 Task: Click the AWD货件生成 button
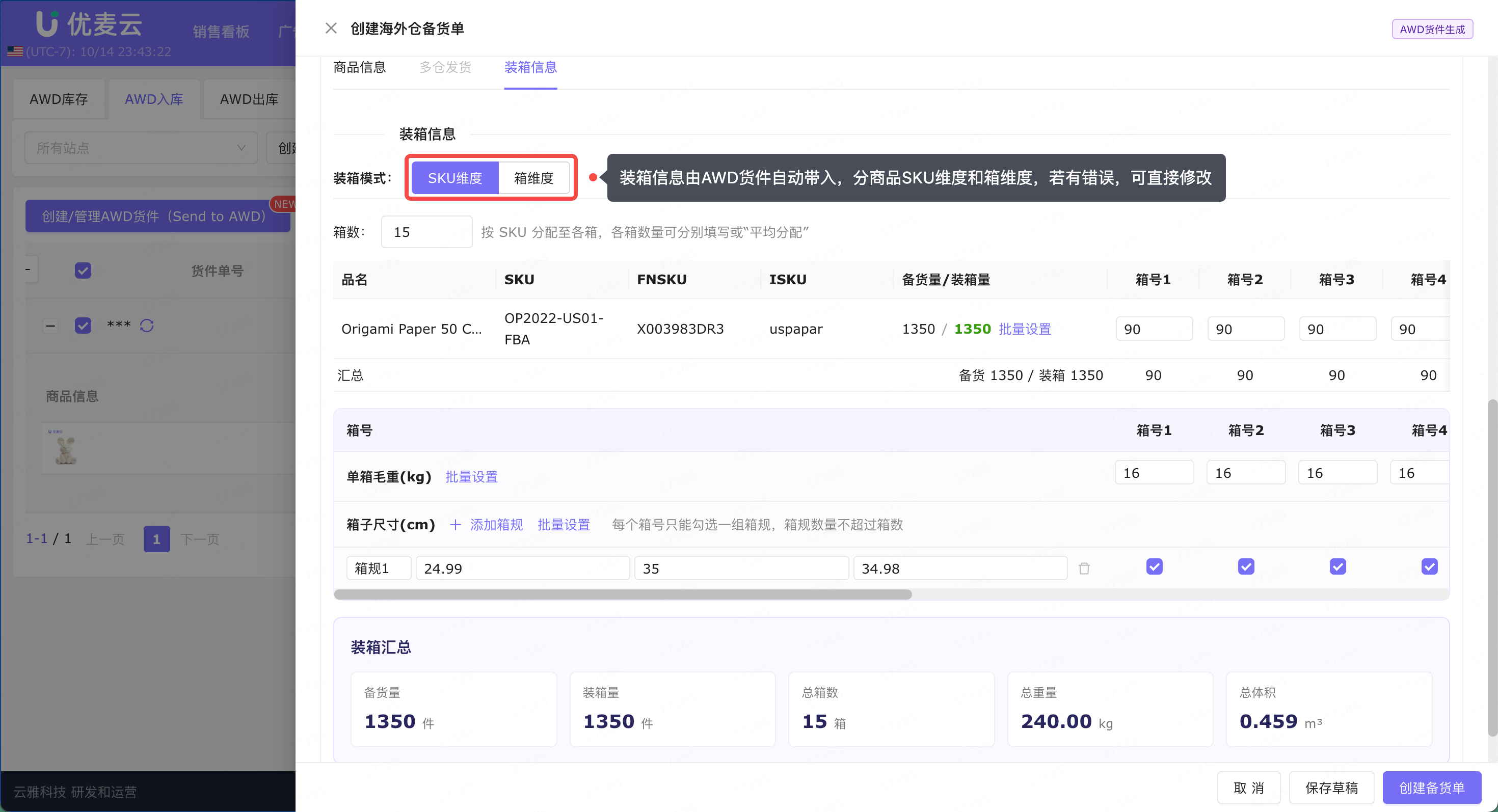(1432, 29)
